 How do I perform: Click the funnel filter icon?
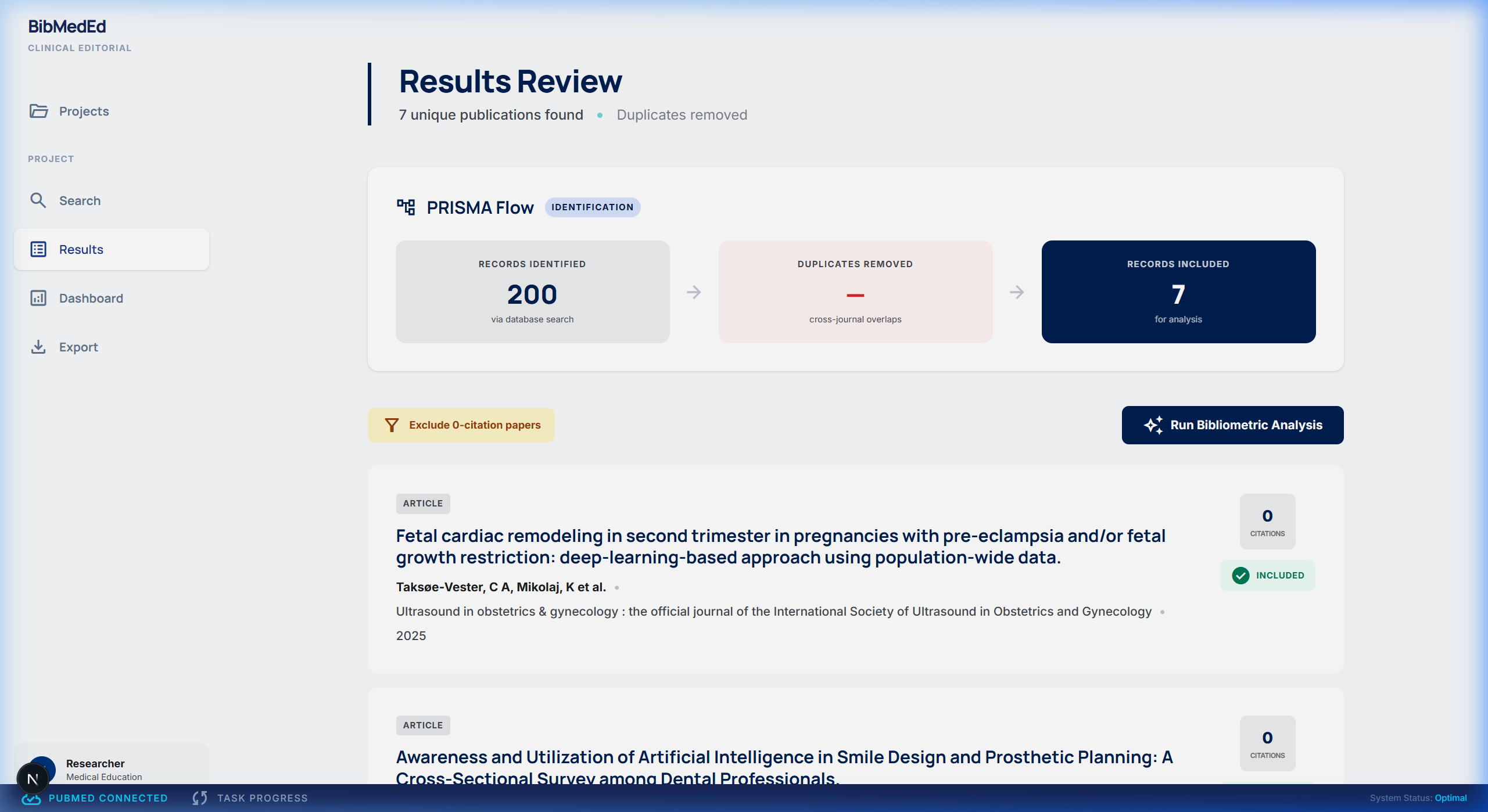coord(392,425)
